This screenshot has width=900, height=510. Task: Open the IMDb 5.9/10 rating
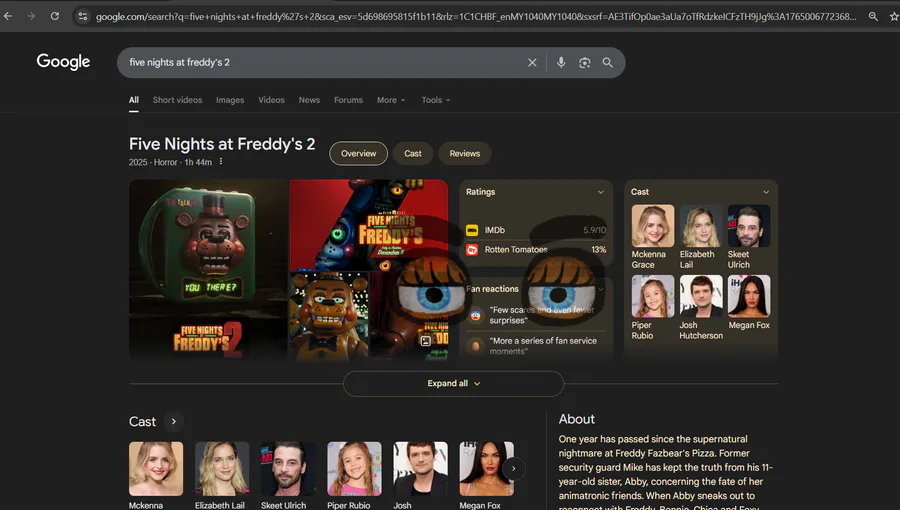[536, 230]
